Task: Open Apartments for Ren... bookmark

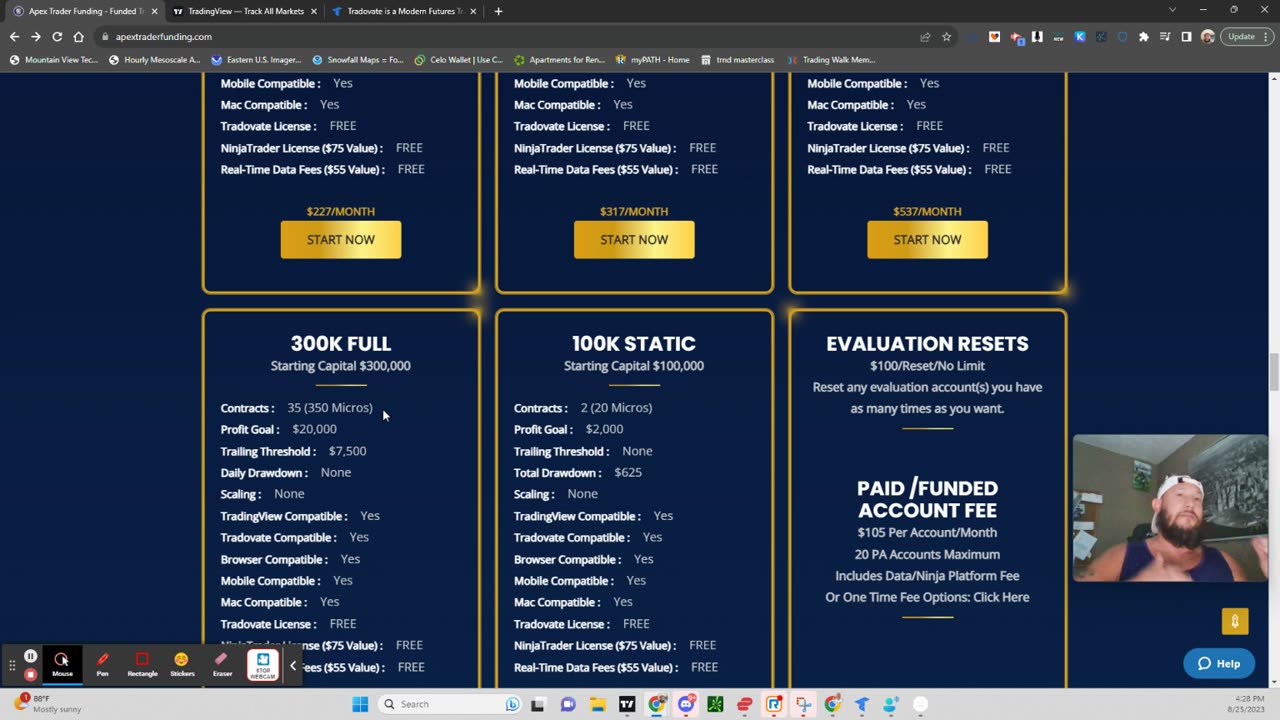Action: [559, 60]
